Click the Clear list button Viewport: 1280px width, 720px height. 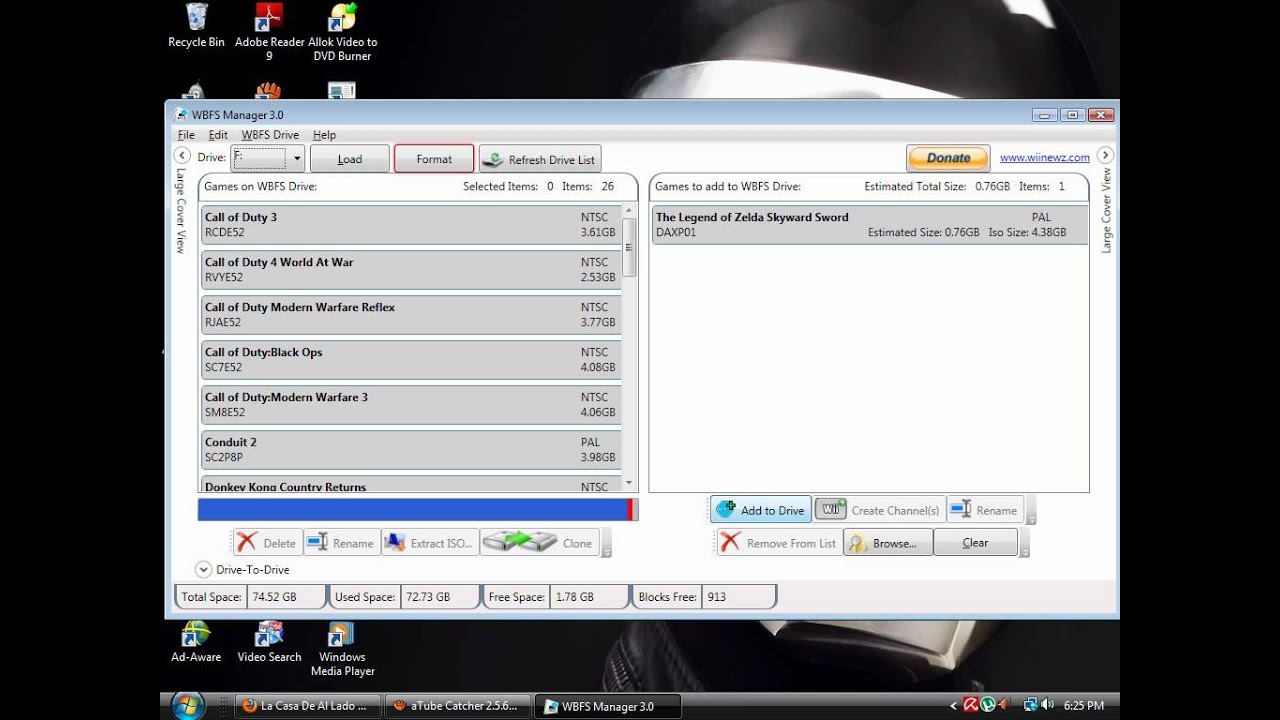pyautogui.click(x=975, y=543)
